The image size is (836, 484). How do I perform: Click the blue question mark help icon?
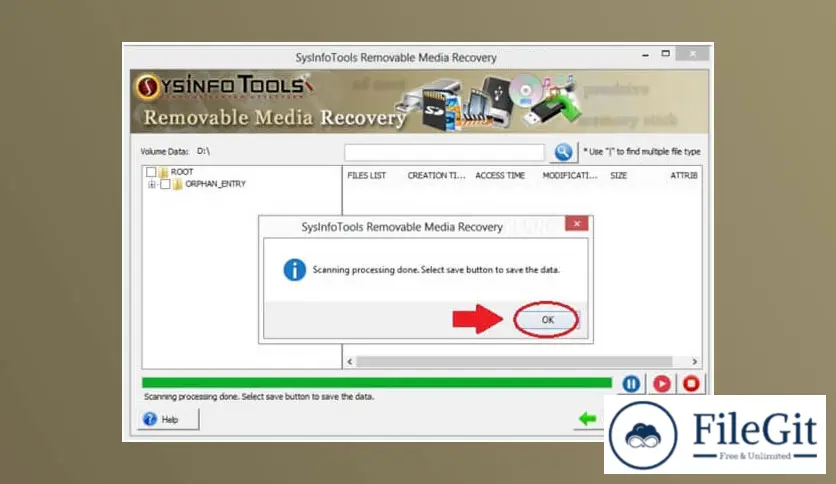pyautogui.click(x=150, y=419)
